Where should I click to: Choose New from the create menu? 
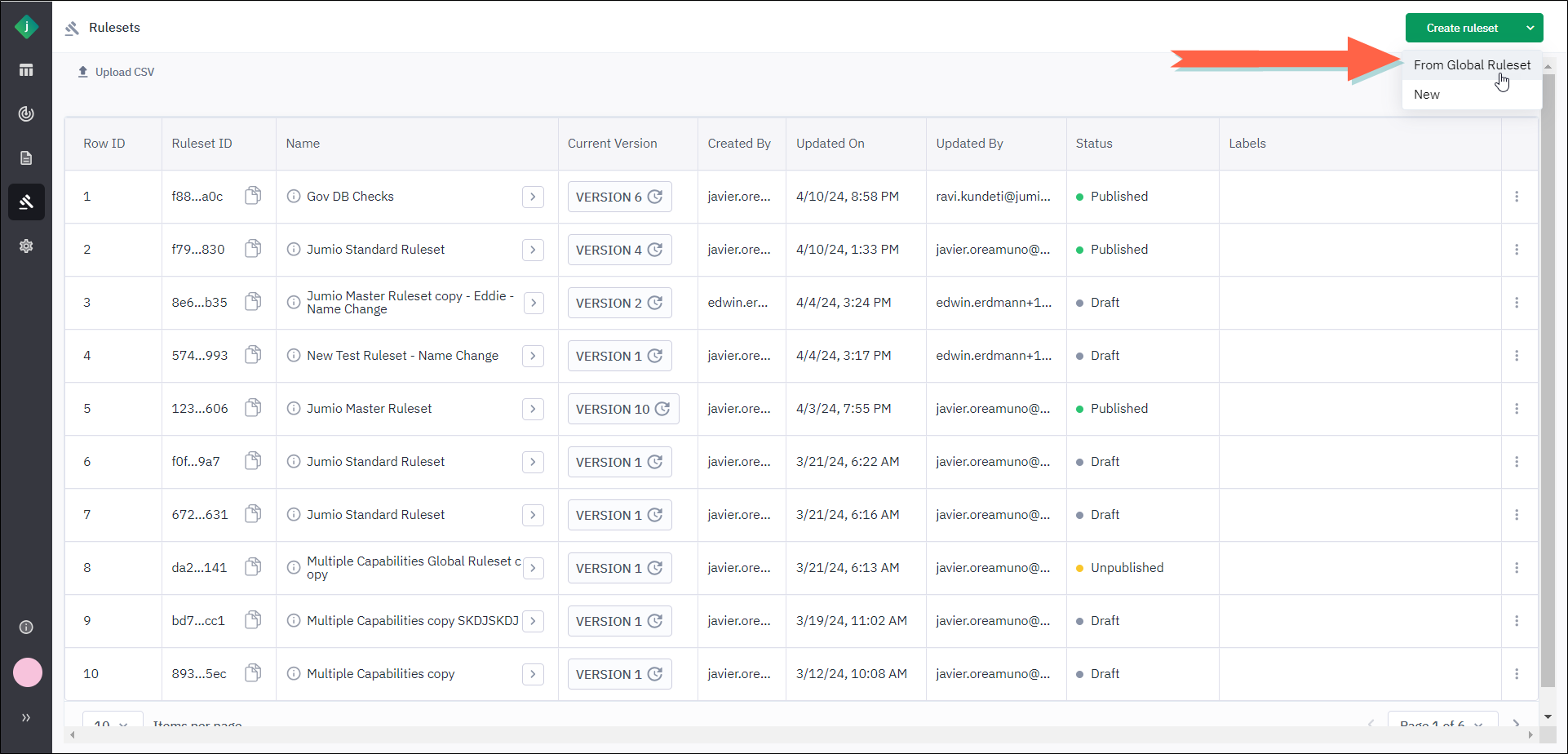[x=1427, y=95]
